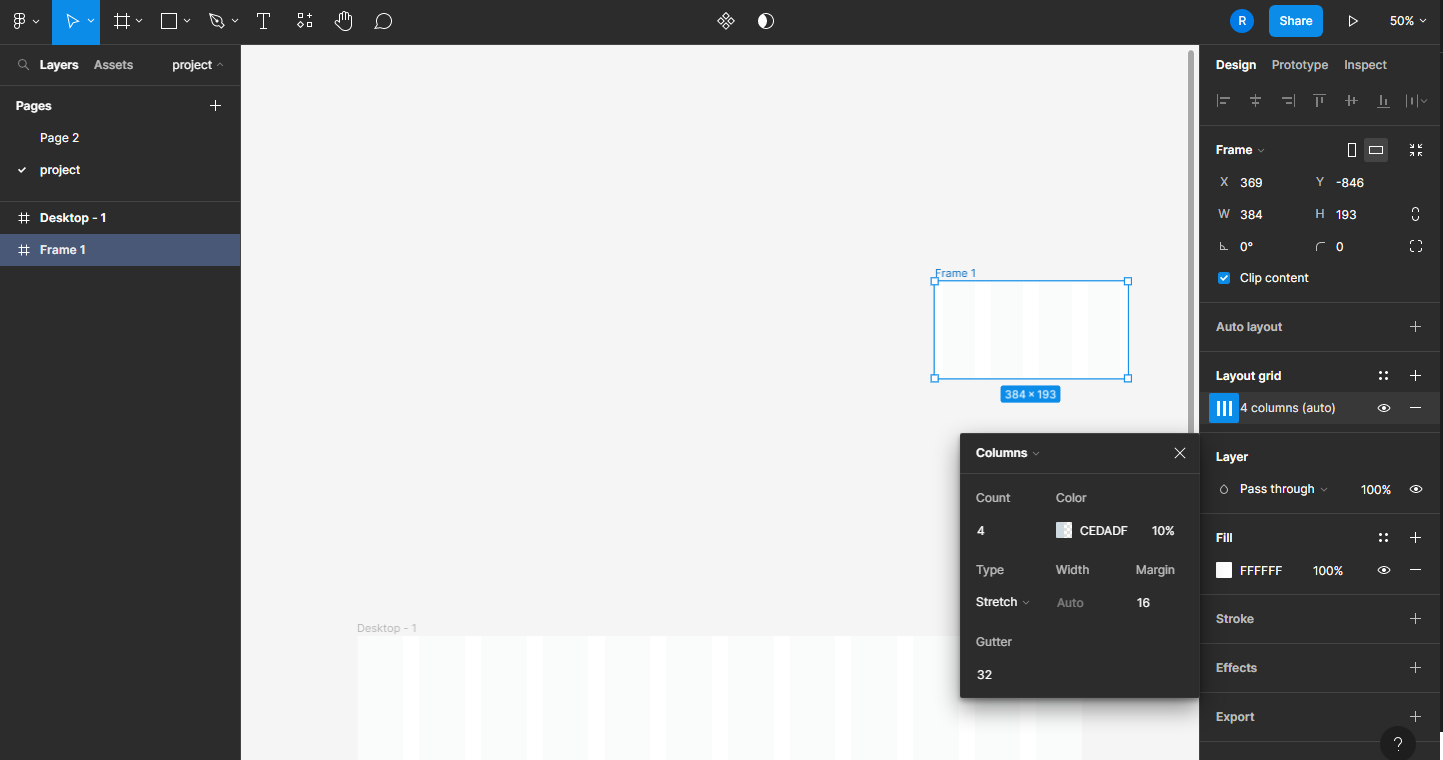Select the Desktop - 1 layer
This screenshot has height=760, width=1443.
73,218
